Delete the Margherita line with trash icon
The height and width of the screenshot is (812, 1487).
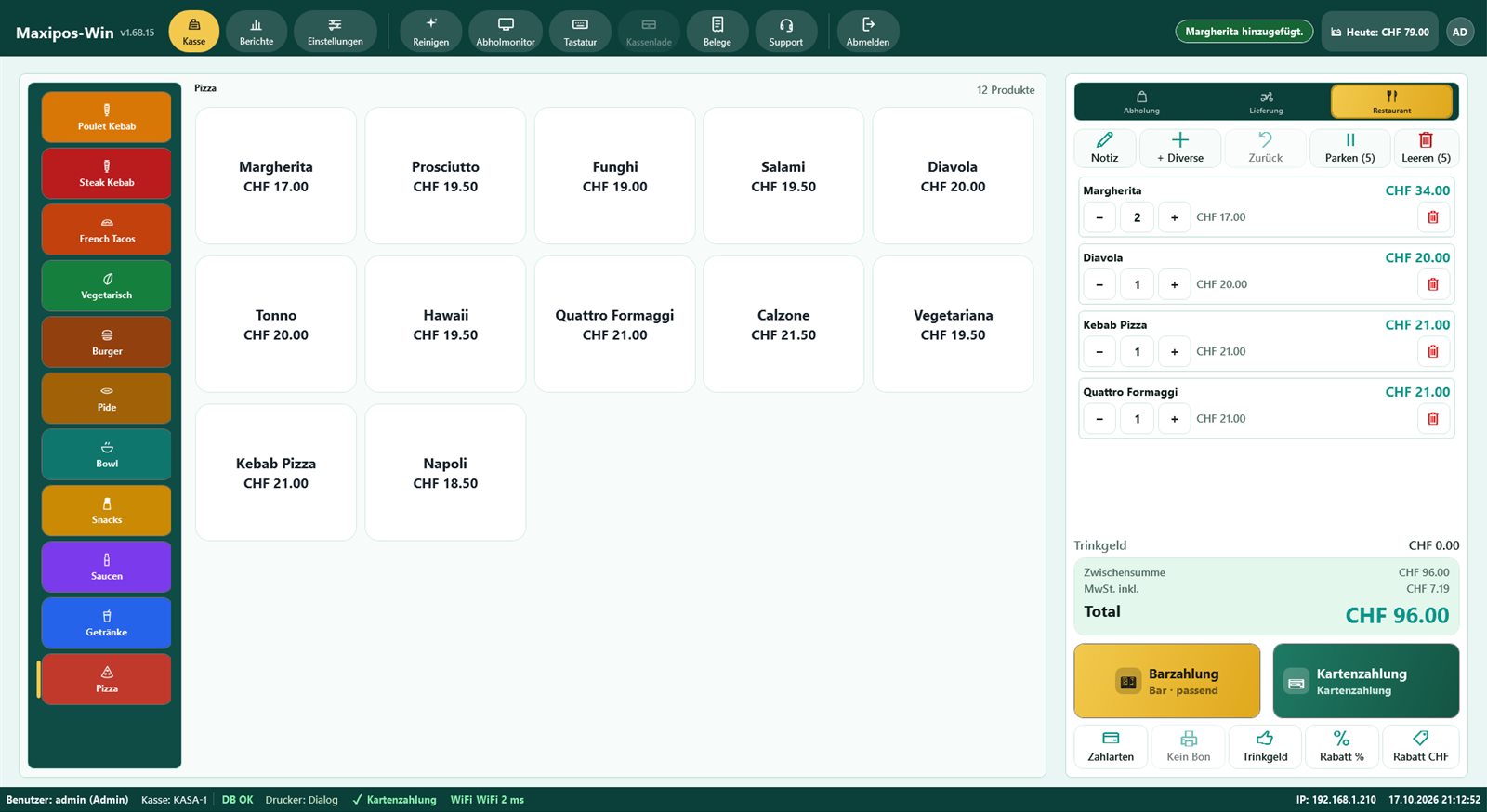pos(1433,217)
